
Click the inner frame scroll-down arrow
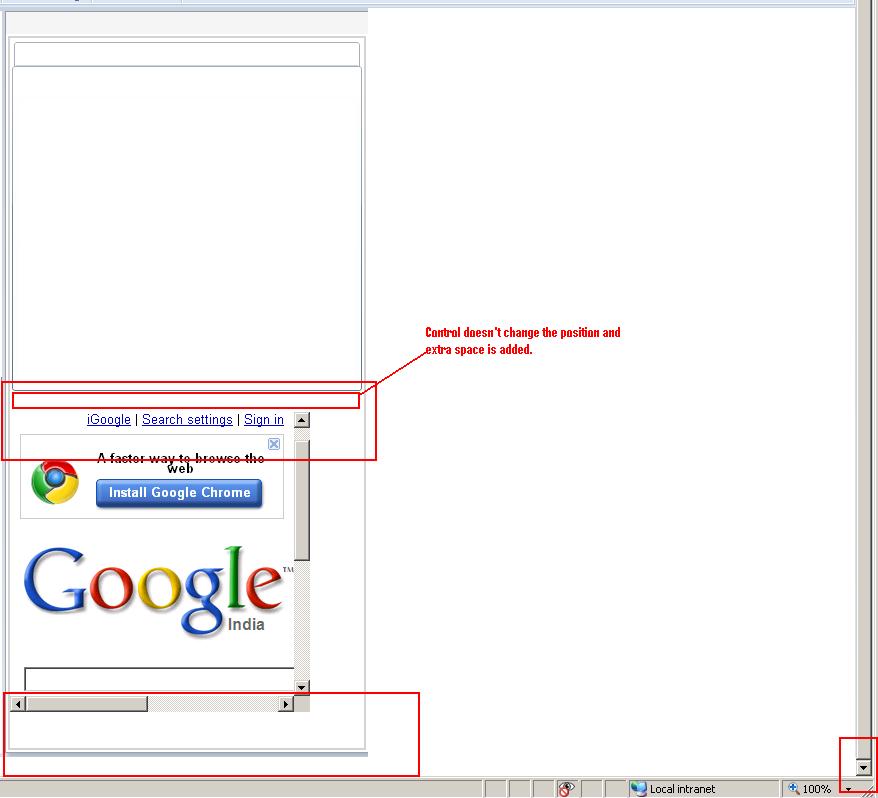[302, 687]
